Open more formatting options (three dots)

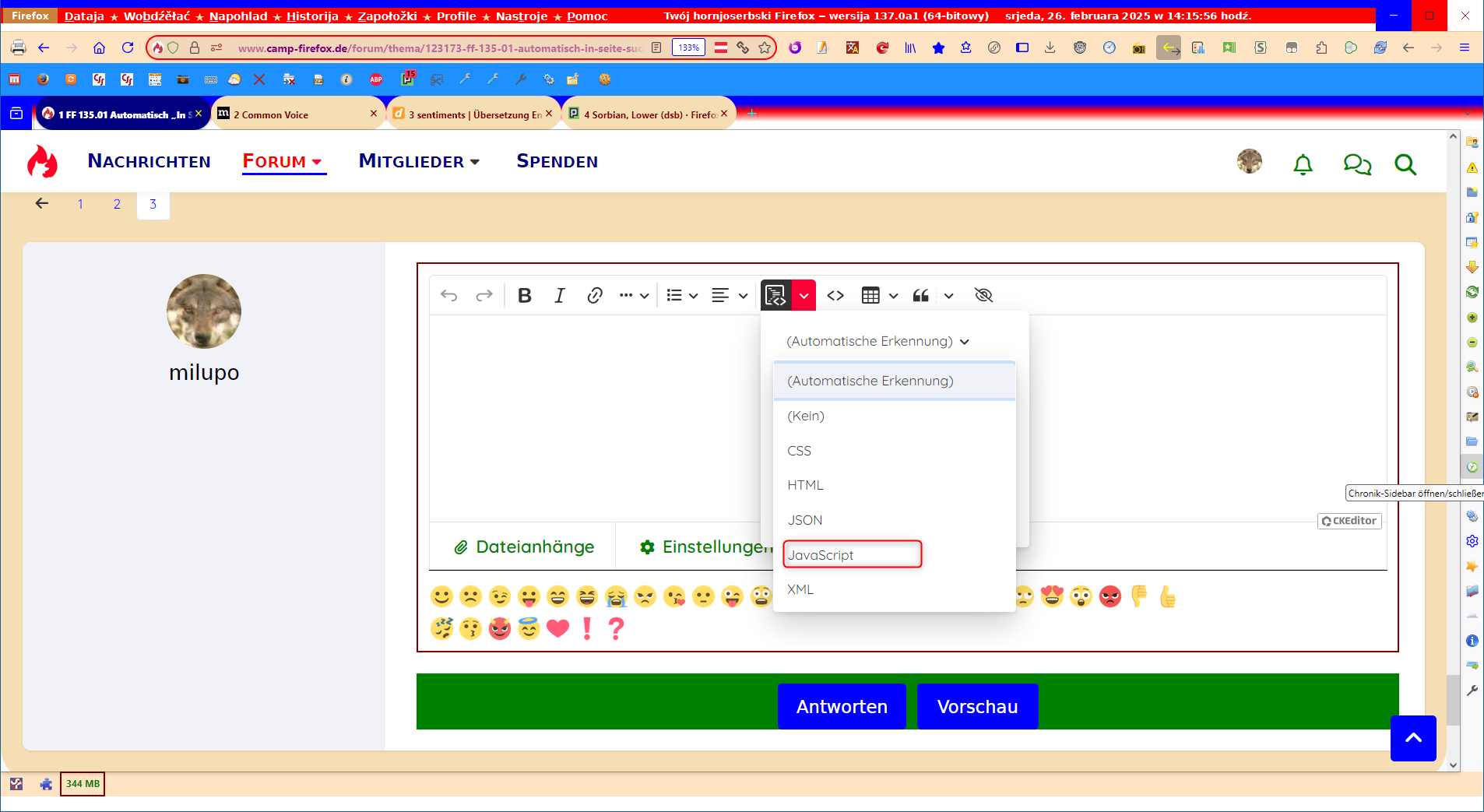pyautogui.click(x=634, y=295)
